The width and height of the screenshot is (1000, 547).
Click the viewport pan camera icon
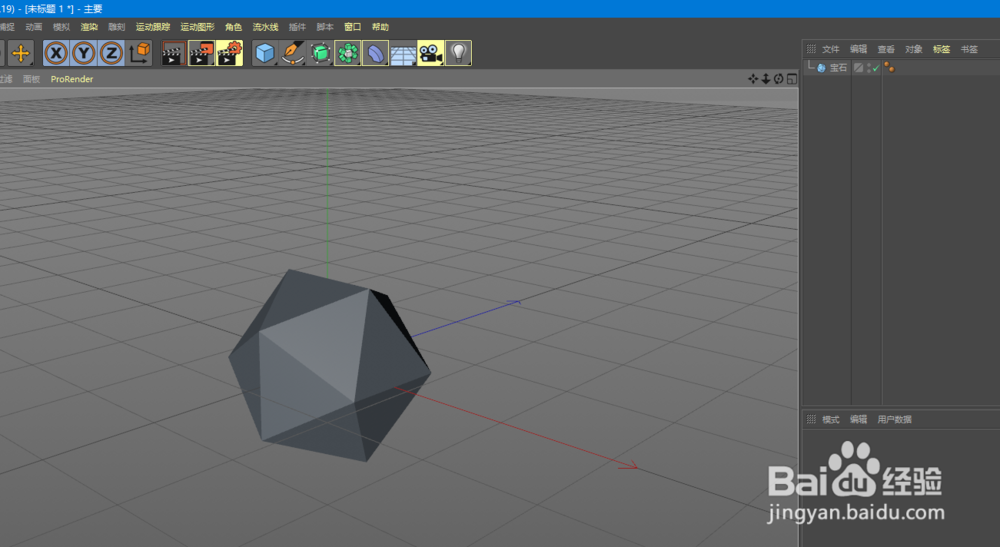tap(753, 79)
